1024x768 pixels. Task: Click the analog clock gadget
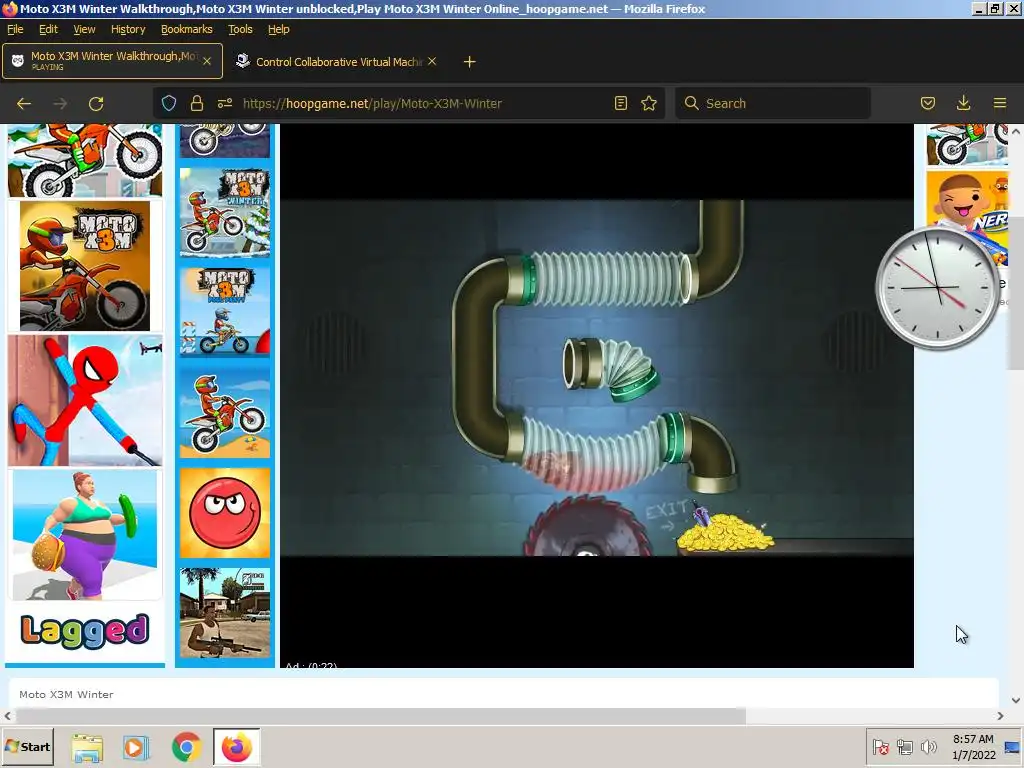[937, 287]
